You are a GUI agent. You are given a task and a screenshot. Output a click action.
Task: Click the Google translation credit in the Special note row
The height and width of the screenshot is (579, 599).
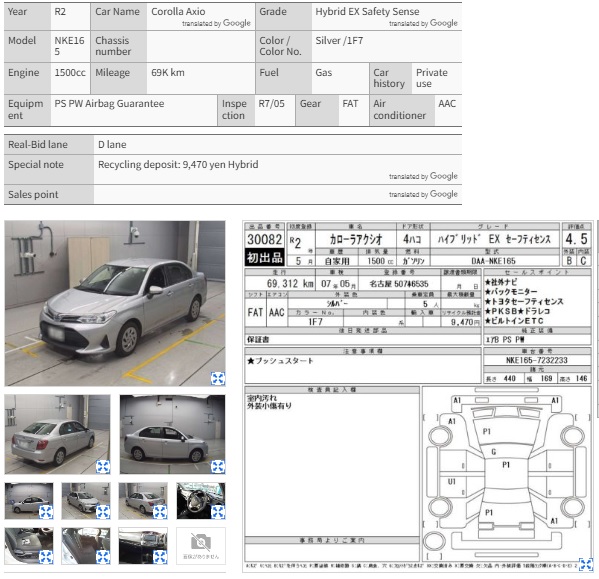click(x=423, y=176)
